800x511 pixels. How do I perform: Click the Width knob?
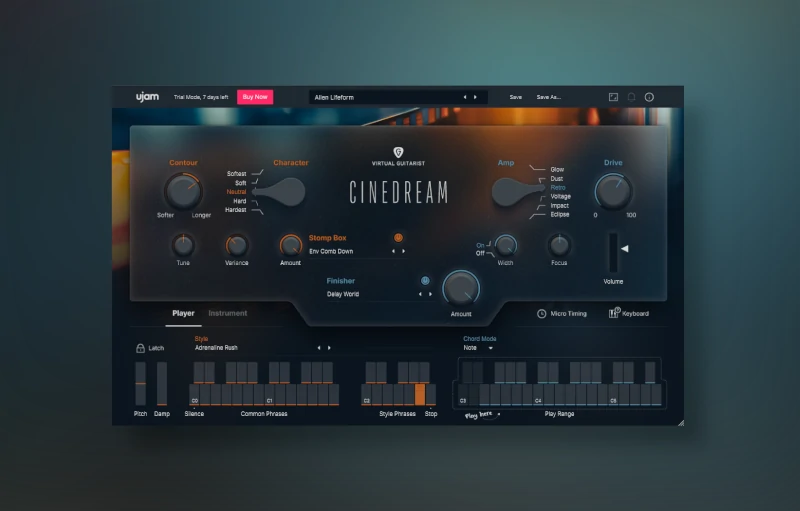(x=506, y=245)
